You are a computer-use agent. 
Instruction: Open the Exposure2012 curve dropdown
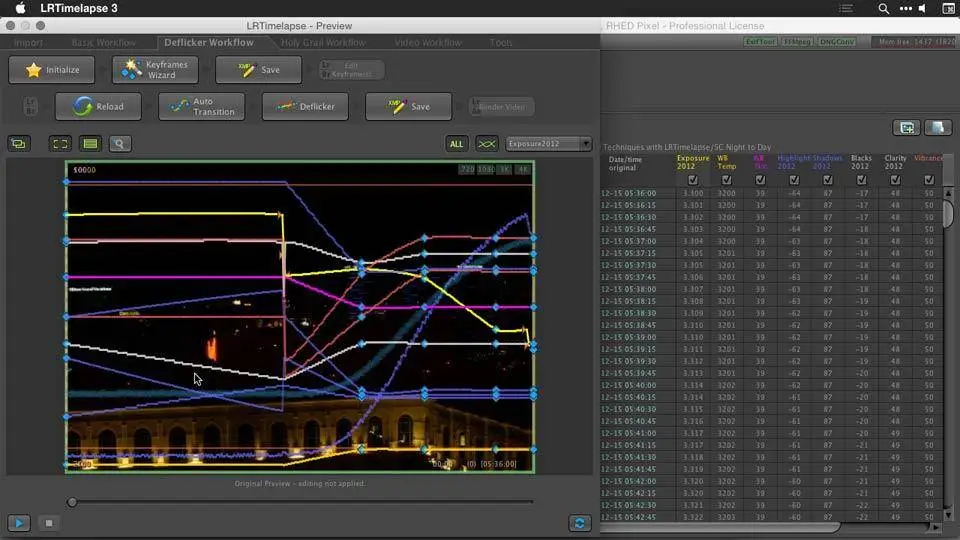(x=548, y=144)
